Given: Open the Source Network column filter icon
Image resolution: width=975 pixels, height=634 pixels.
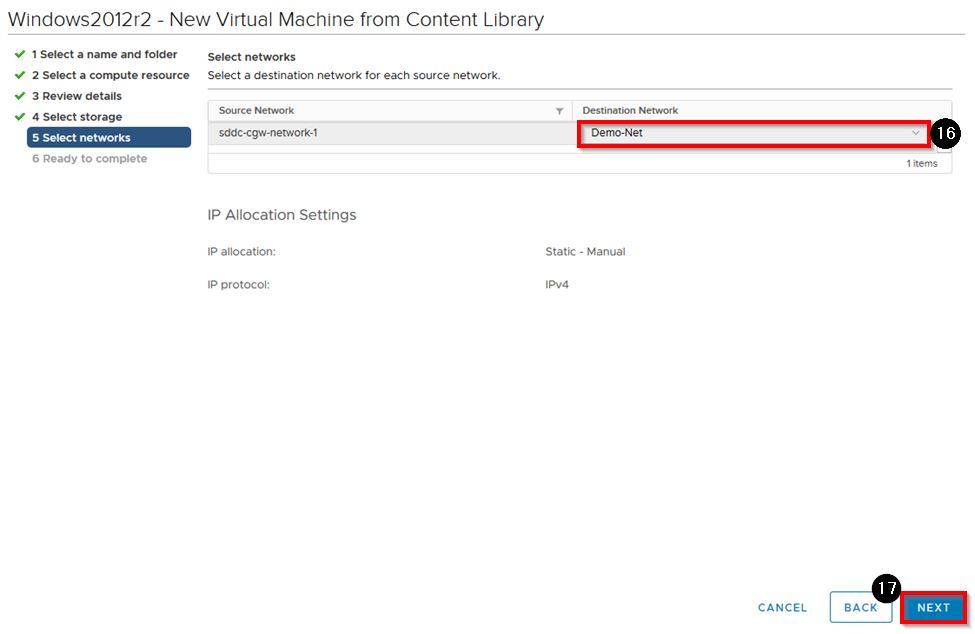Looking at the screenshot, I should pos(559,111).
